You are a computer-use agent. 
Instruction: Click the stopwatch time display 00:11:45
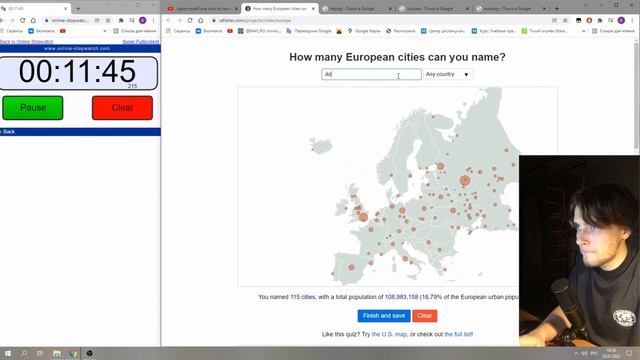tap(78, 72)
